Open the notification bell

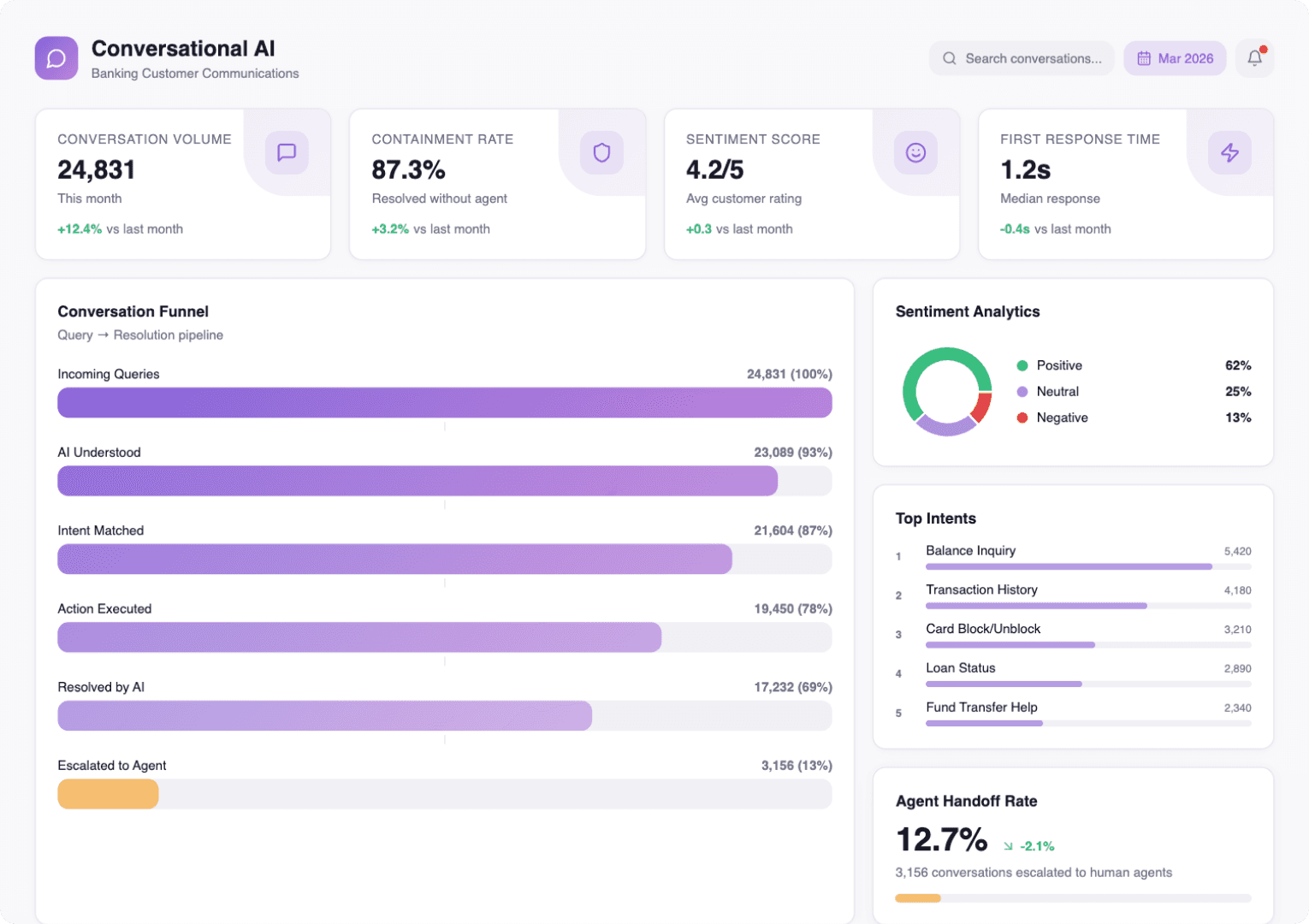tap(1254, 57)
